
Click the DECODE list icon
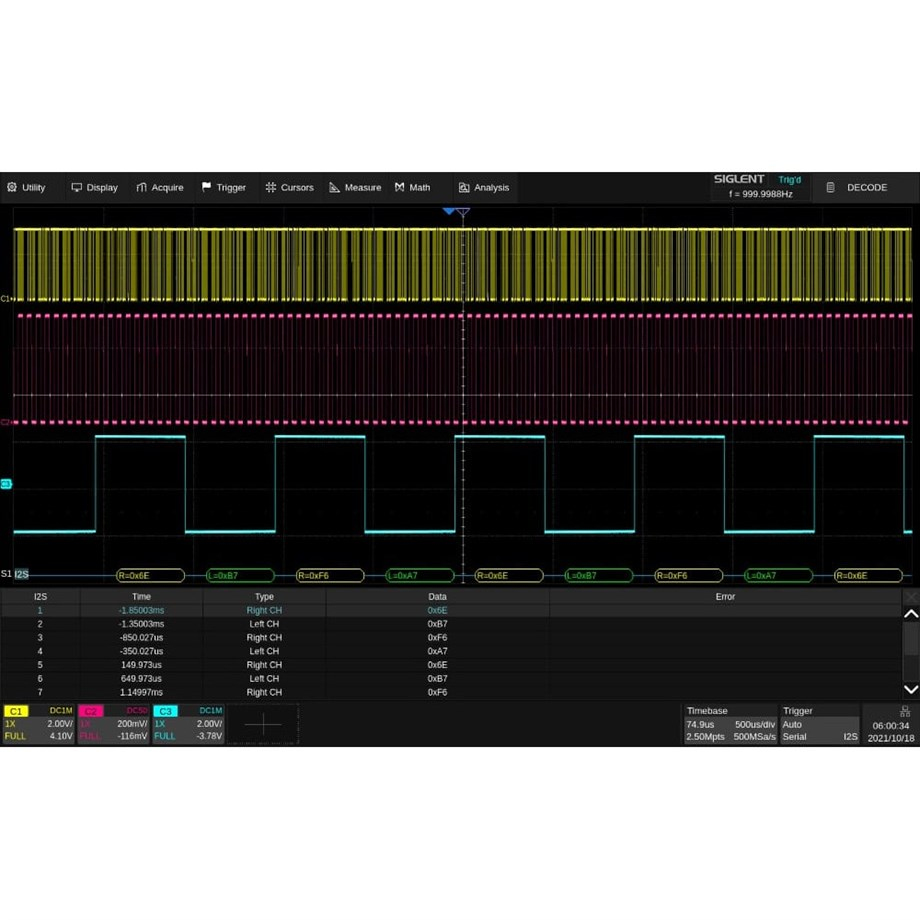point(830,187)
